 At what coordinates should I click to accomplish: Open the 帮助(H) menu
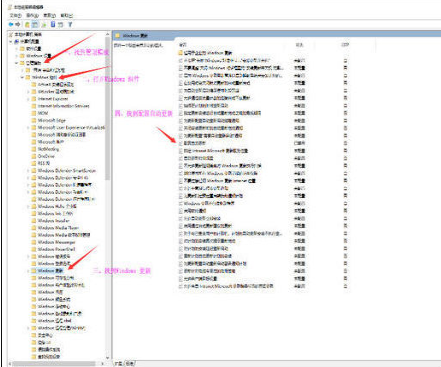(x=67, y=15)
